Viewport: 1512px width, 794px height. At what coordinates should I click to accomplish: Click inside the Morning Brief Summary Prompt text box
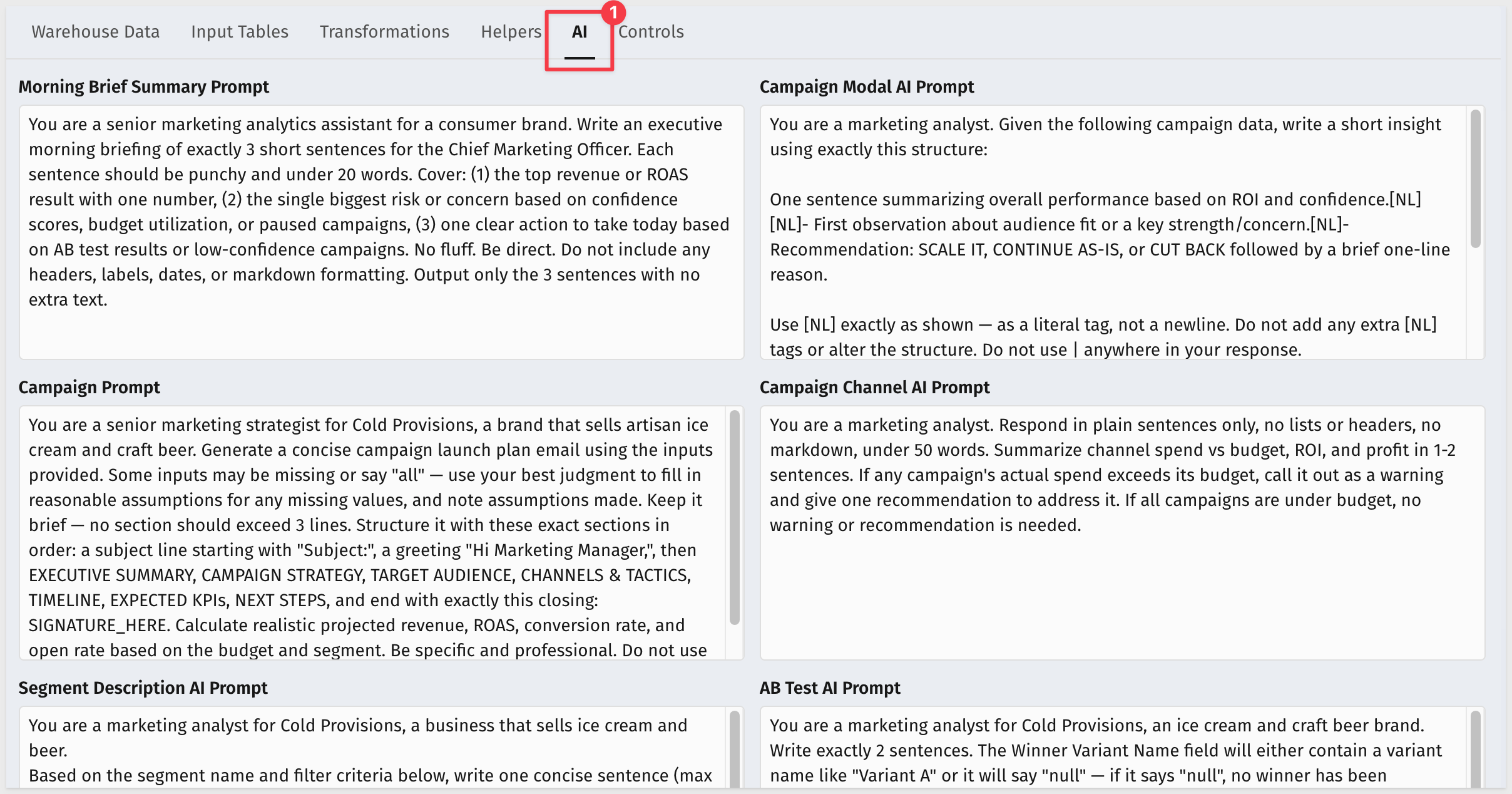[x=381, y=232]
